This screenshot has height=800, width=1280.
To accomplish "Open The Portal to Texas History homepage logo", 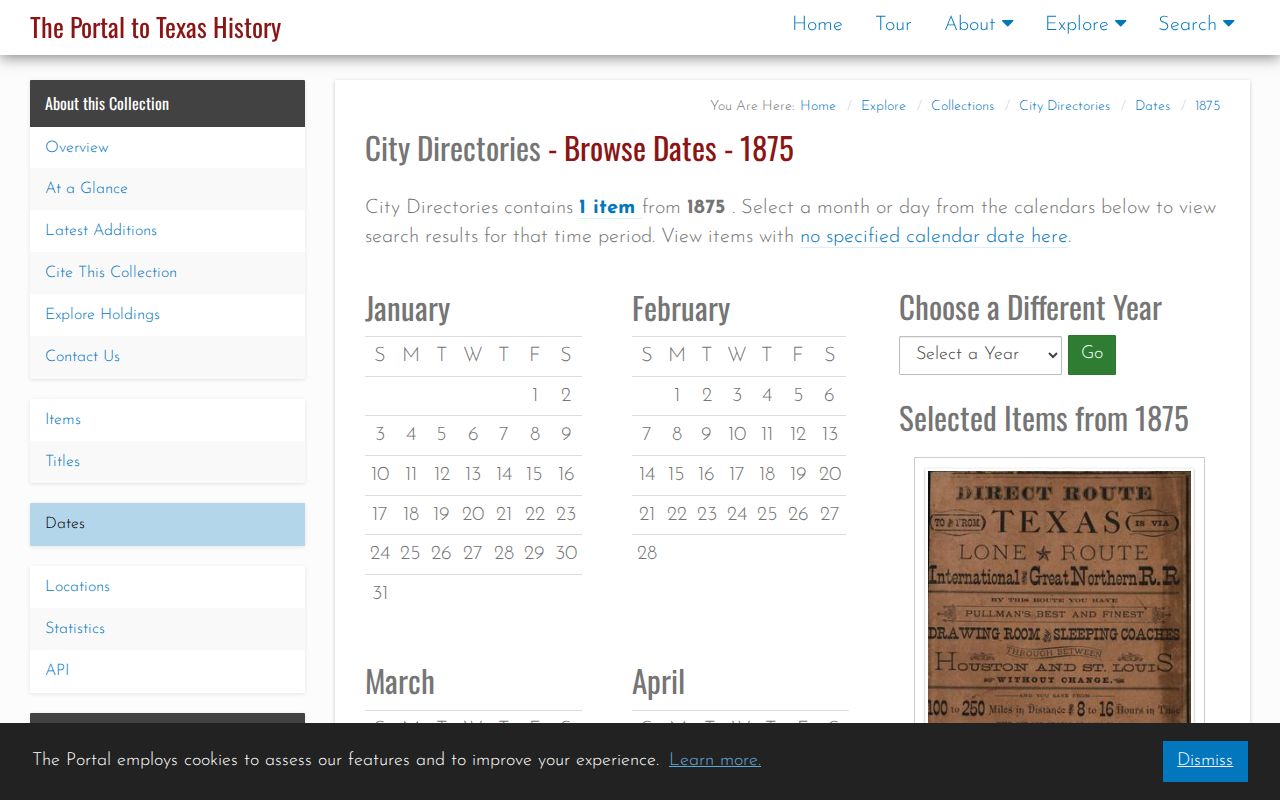I will (155, 27).
